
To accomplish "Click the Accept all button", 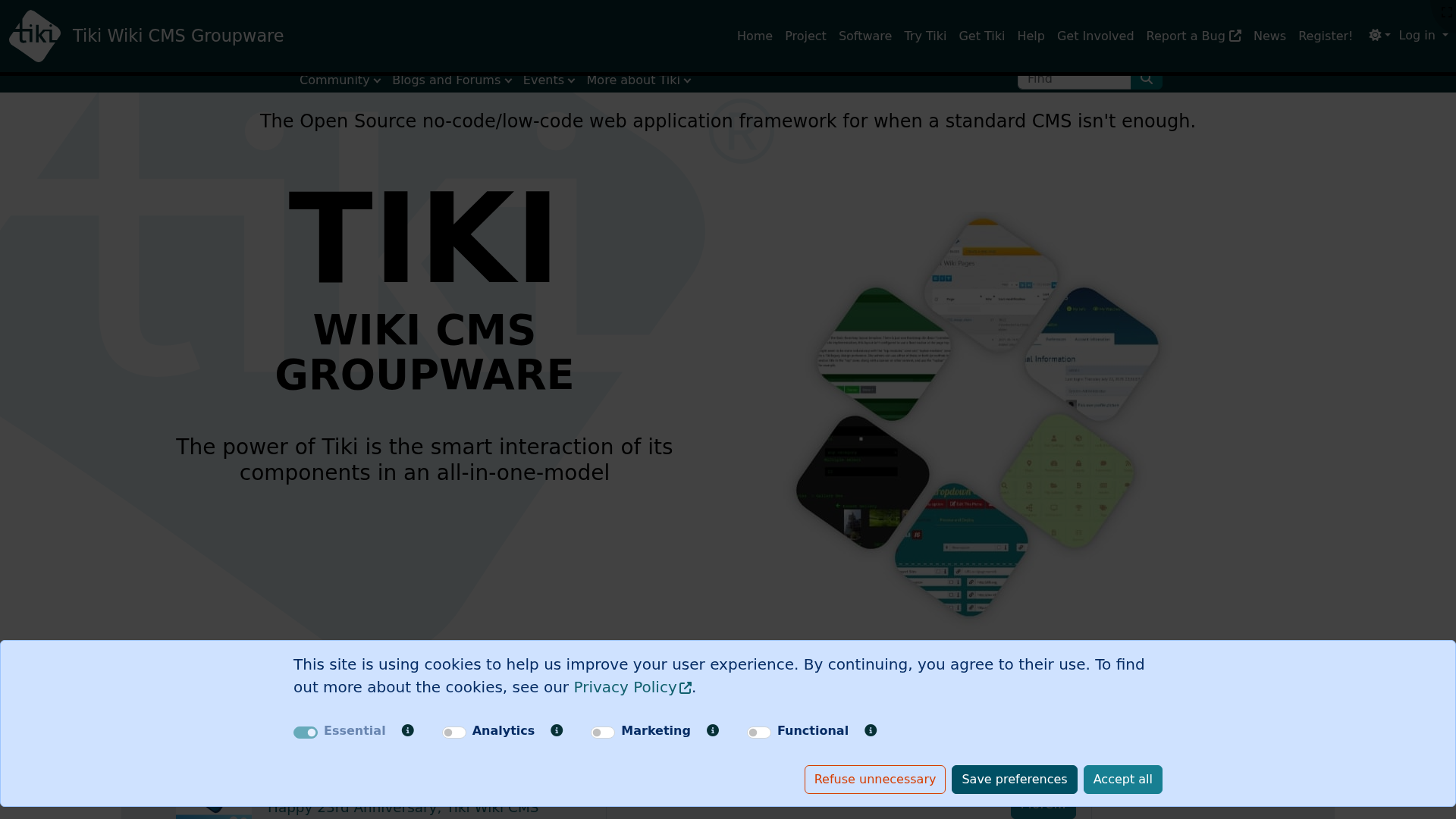I will click(x=1122, y=779).
